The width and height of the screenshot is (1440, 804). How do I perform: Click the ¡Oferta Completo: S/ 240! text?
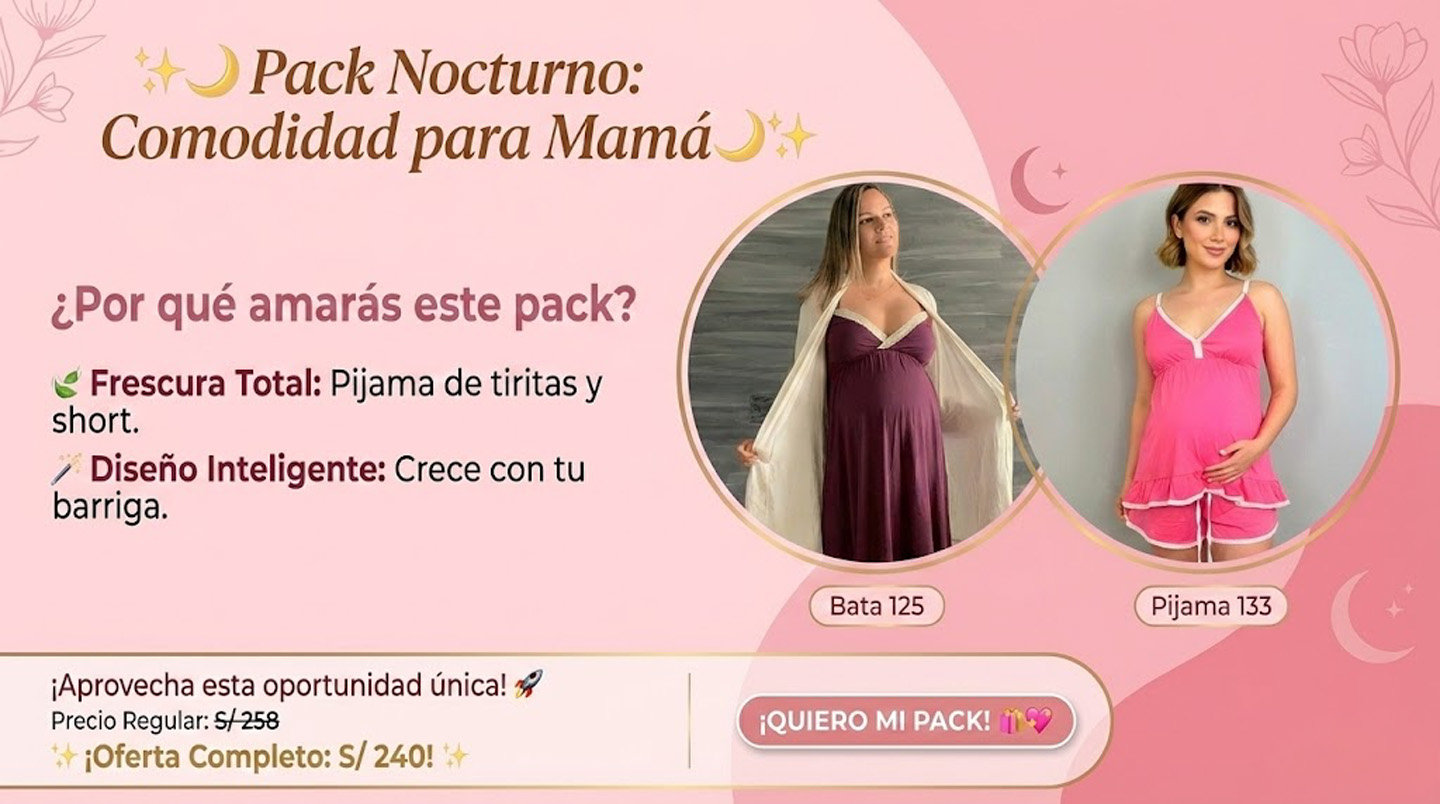click(x=259, y=758)
